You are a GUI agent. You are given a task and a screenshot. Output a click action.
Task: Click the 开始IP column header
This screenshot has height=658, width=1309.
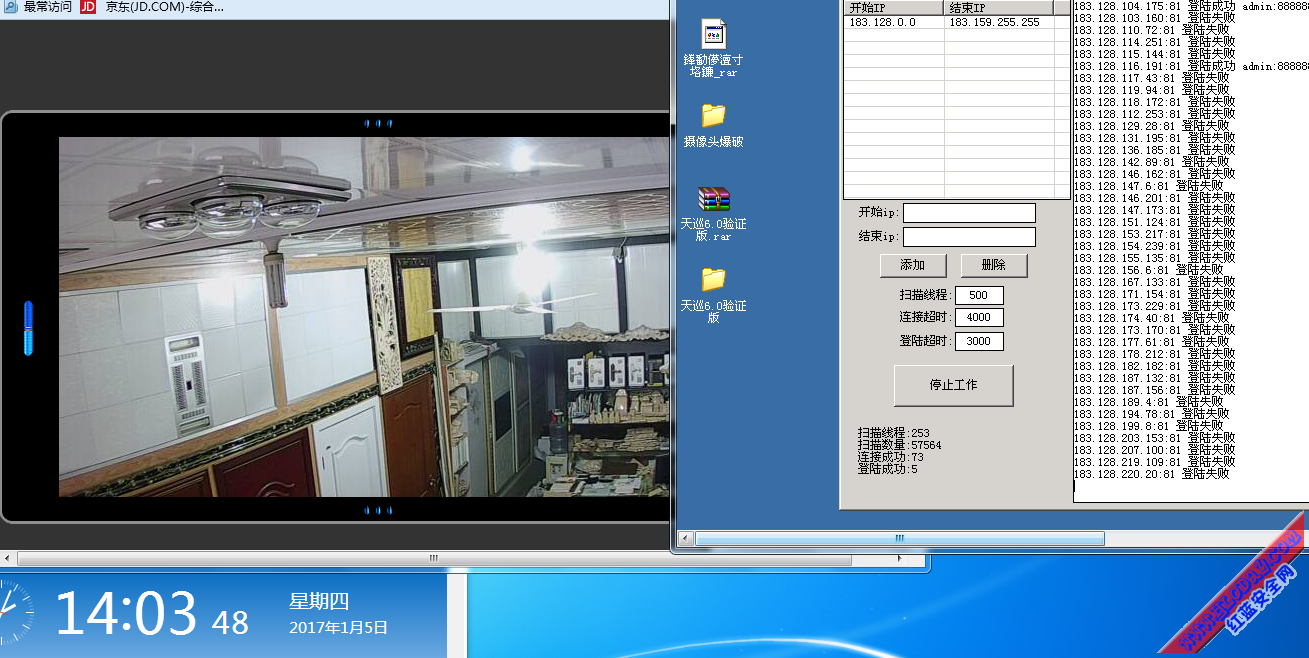(894, 8)
